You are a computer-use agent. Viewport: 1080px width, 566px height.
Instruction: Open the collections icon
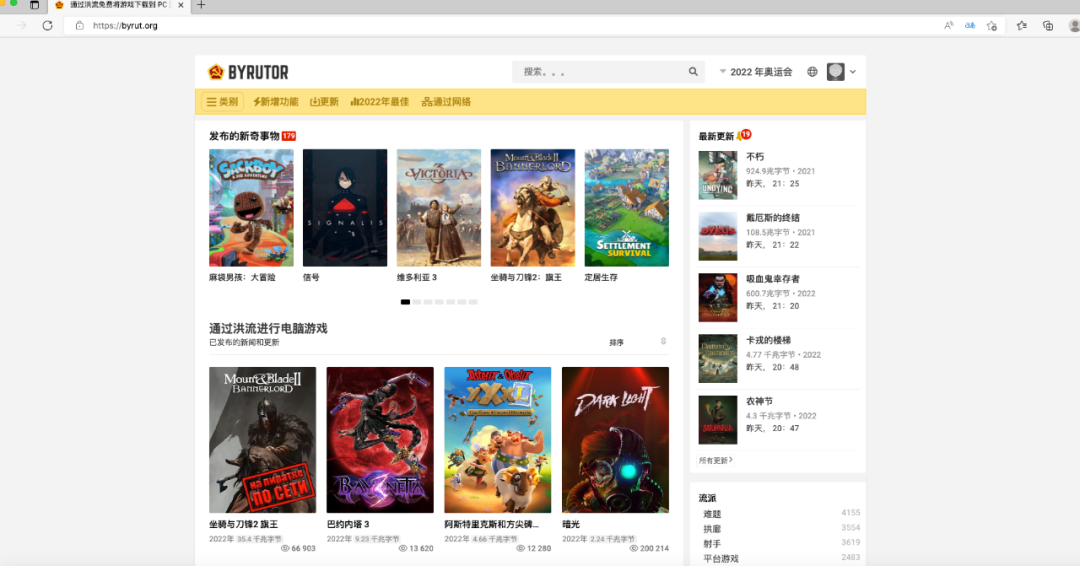pos(1048,25)
